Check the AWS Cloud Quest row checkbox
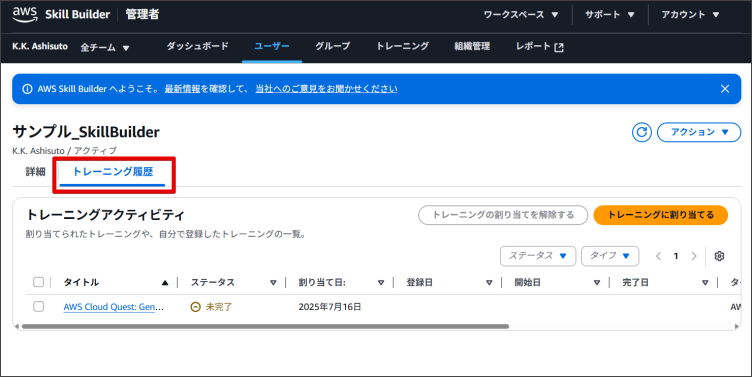 (x=38, y=306)
